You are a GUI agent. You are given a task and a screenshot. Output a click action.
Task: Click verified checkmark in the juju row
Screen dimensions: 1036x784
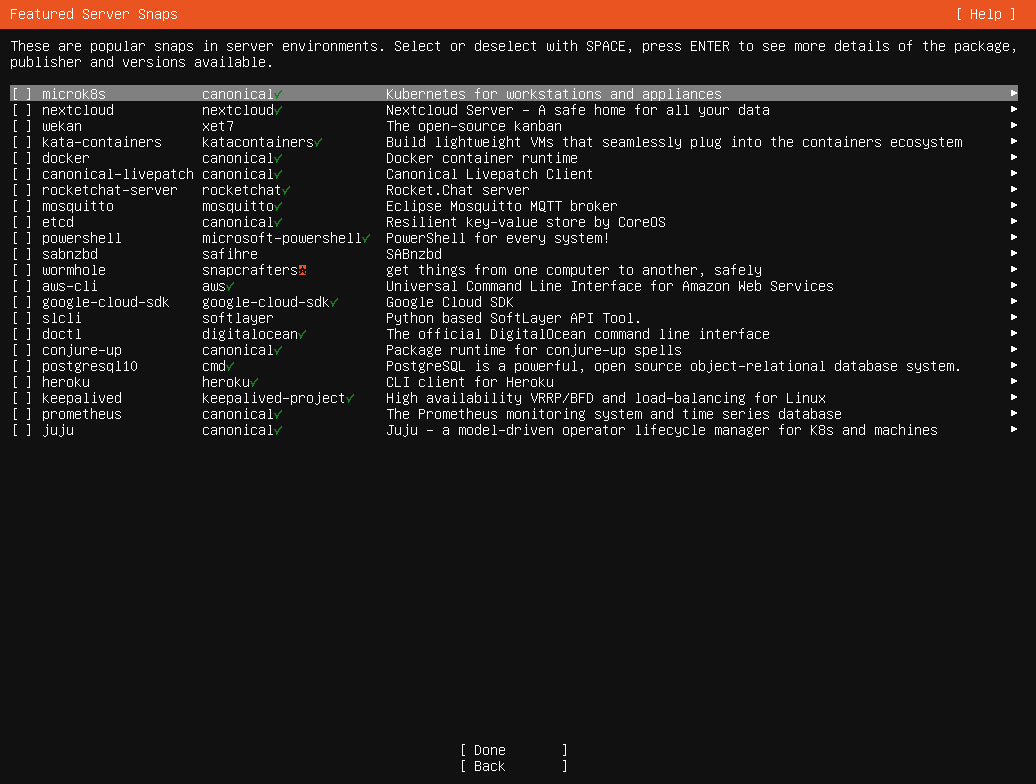278,431
